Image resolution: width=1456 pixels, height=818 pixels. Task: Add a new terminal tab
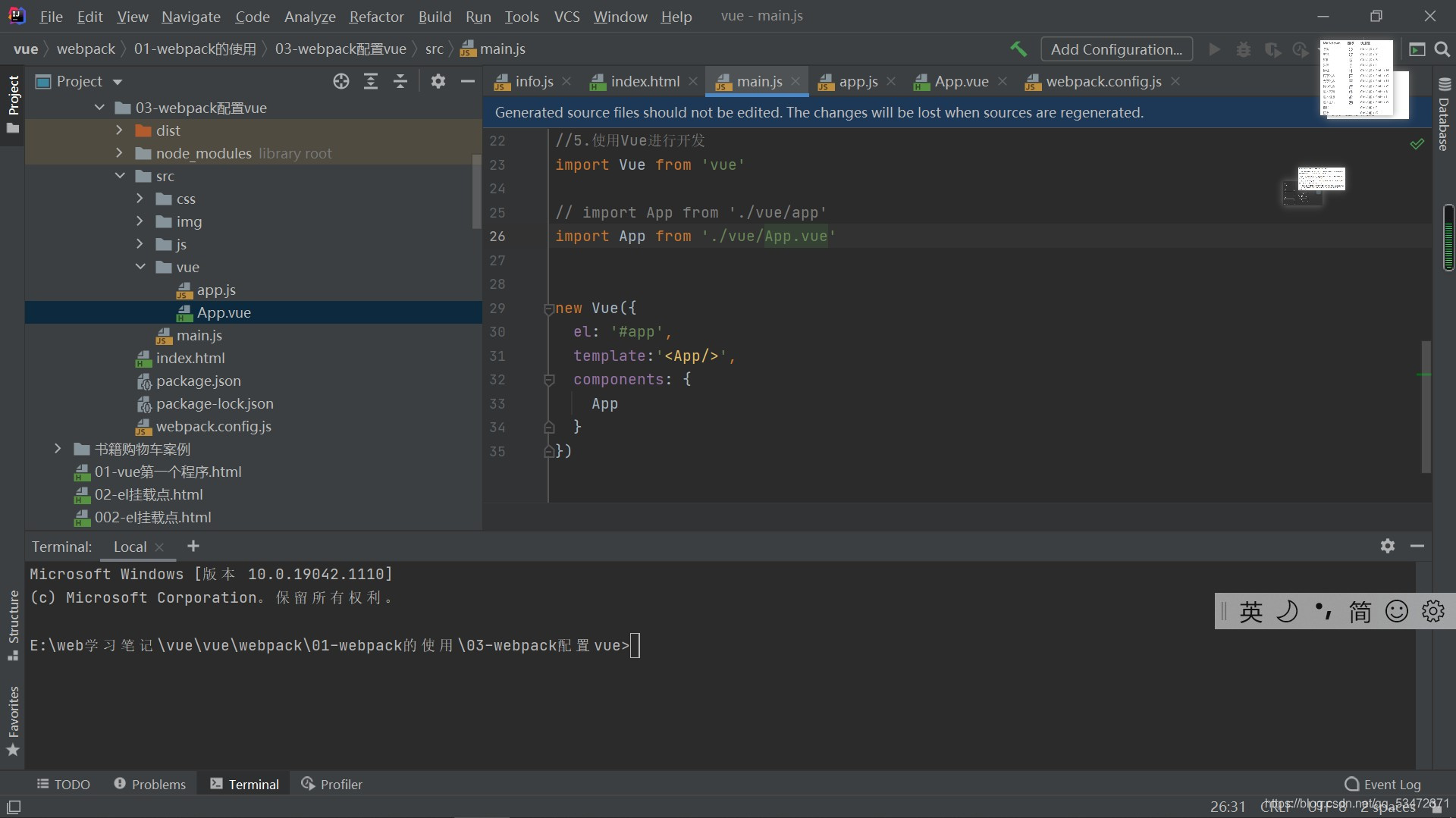[193, 546]
